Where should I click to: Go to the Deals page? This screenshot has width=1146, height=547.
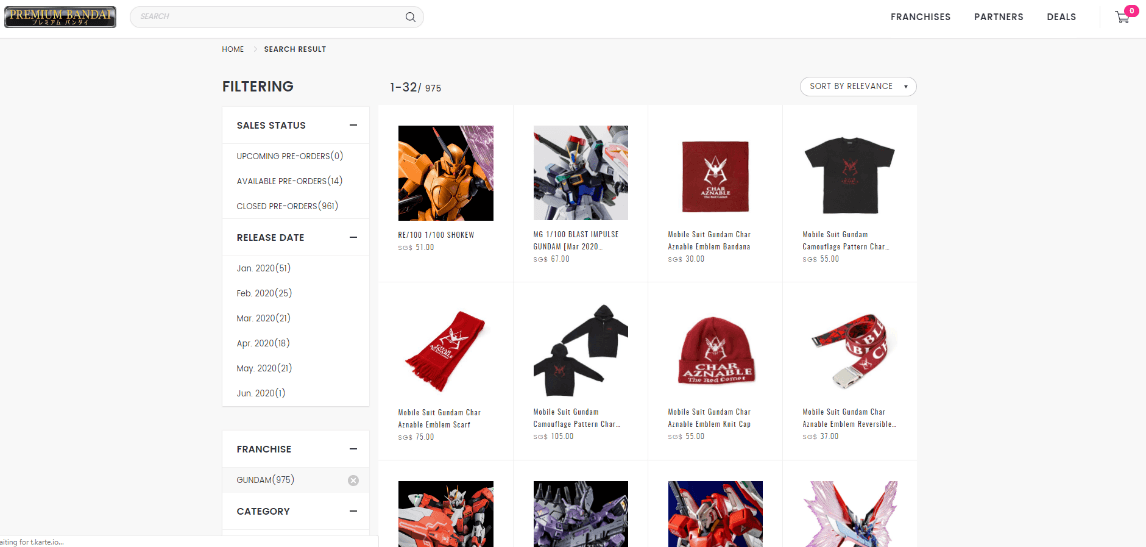click(x=1061, y=17)
